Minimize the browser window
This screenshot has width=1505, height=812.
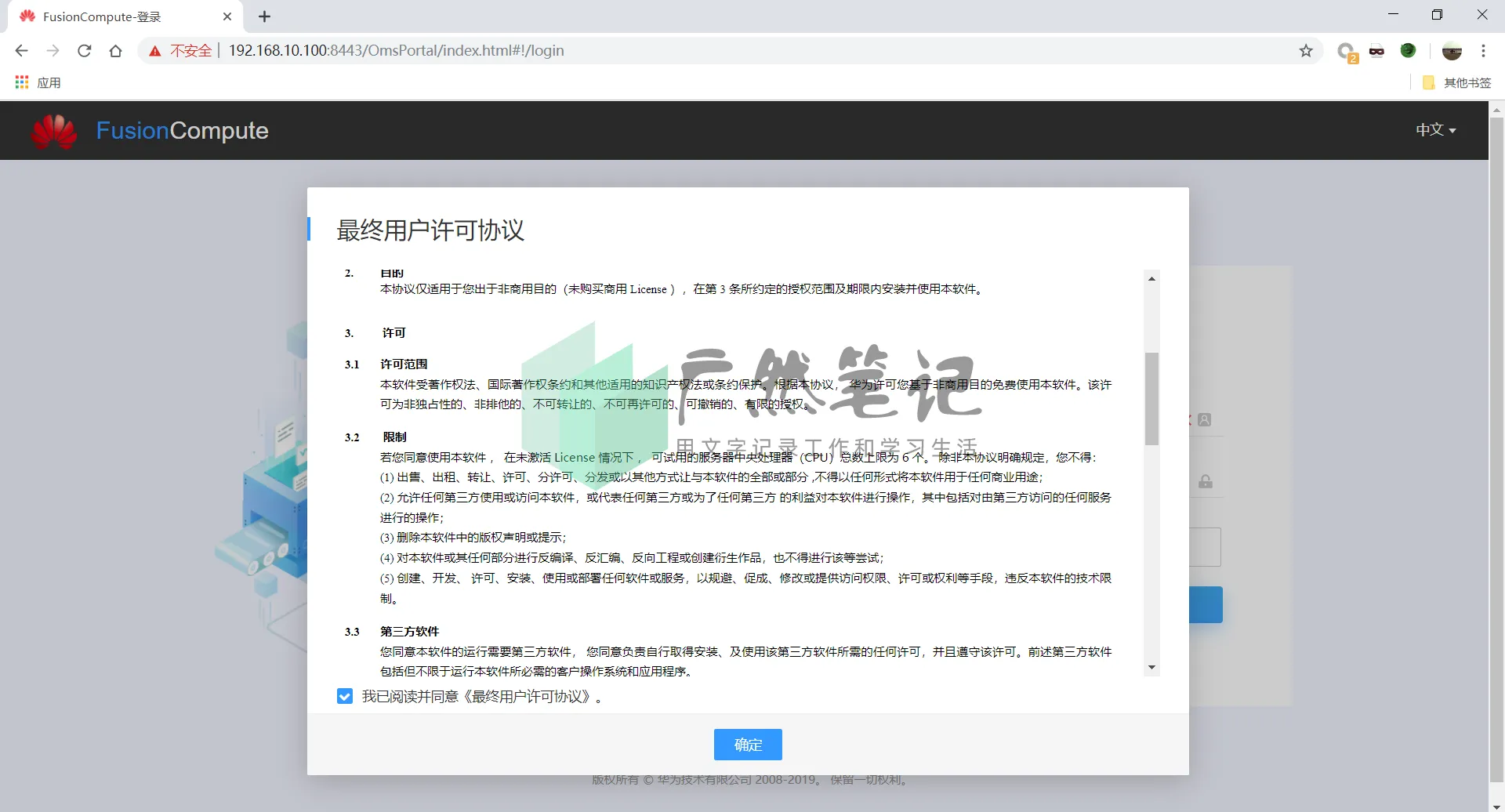pos(1393,15)
